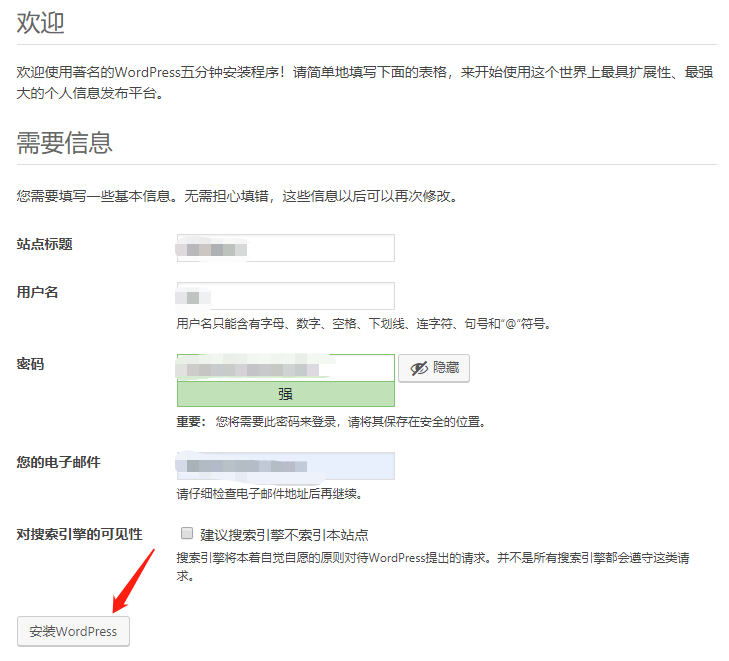Screen dimensions: 729x661
Task: Click the 密码 label
Action: [31, 364]
